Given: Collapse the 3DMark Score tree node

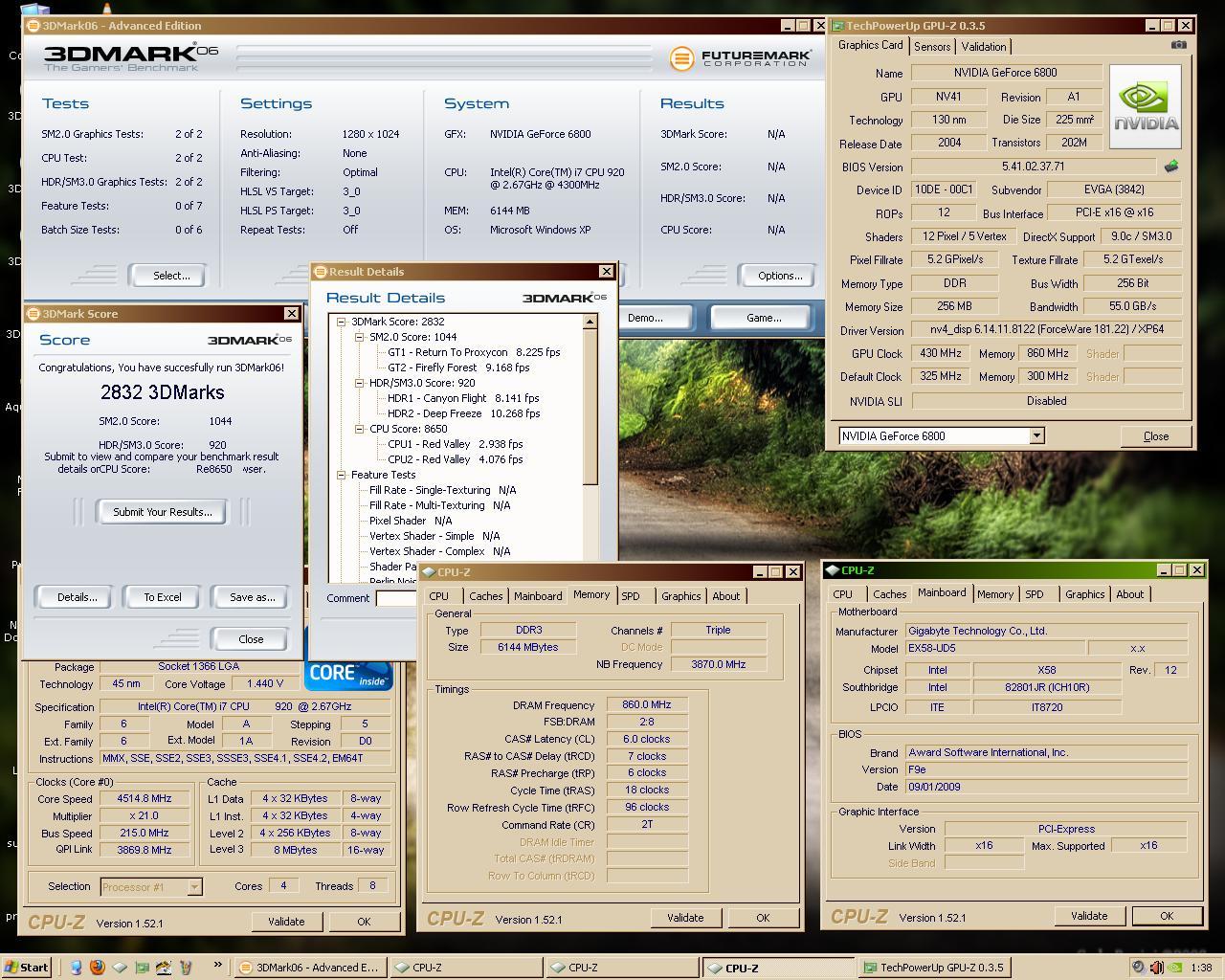Looking at the screenshot, I should (341, 322).
